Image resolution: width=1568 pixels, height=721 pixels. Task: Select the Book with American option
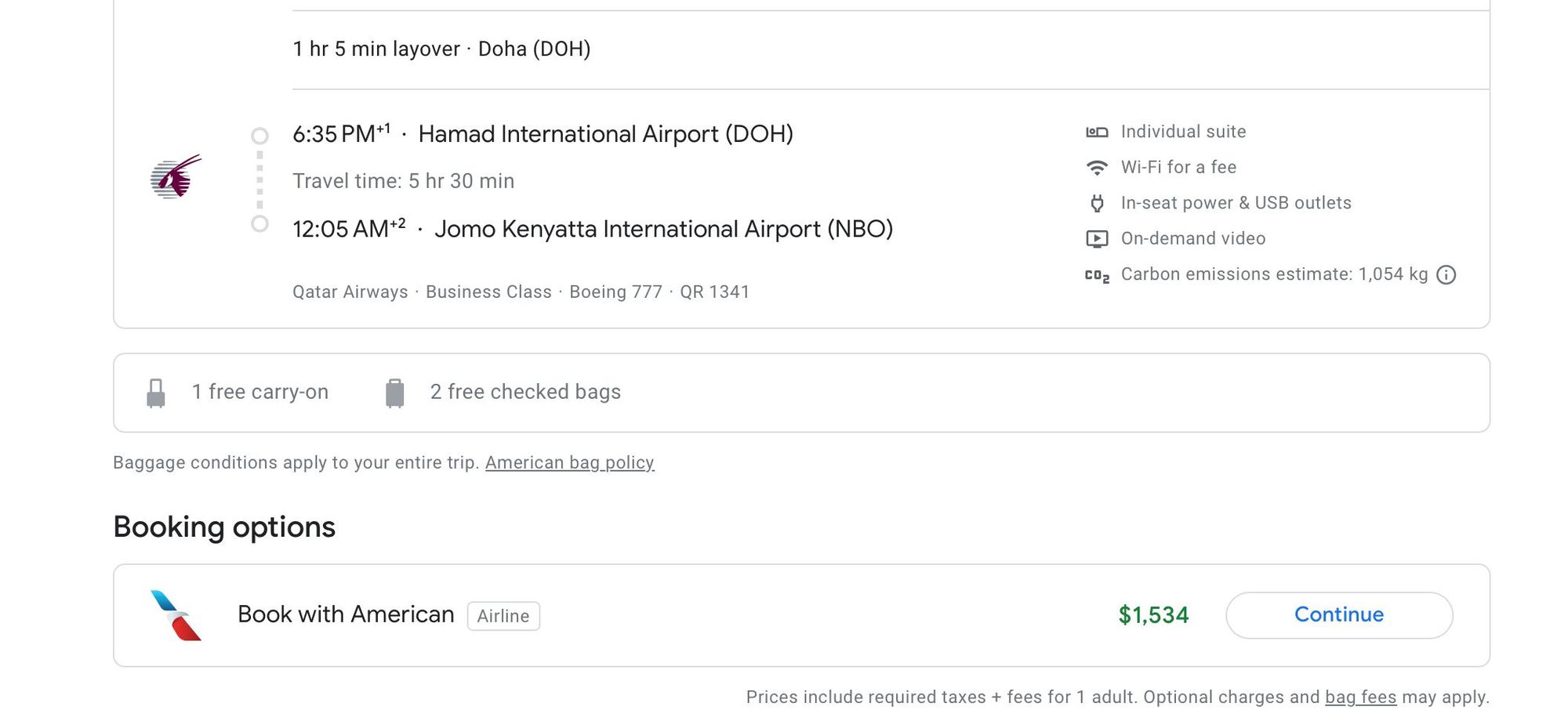(801, 615)
